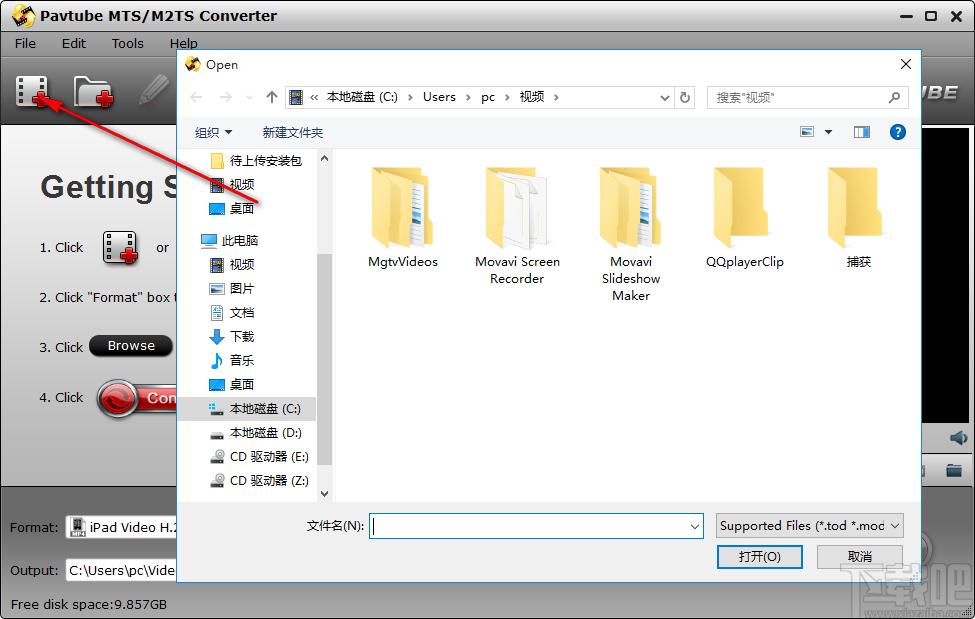Image resolution: width=975 pixels, height=619 pixels.
Task: Click the pencil Edit toolbar icon
Action: tap(154, 90)
